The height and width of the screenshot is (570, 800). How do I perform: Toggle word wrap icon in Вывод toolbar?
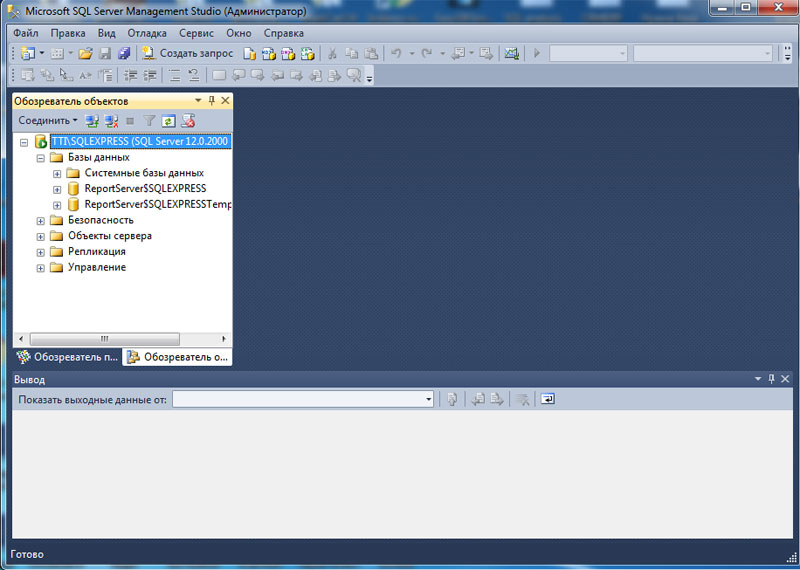click(x=547, y=399)
